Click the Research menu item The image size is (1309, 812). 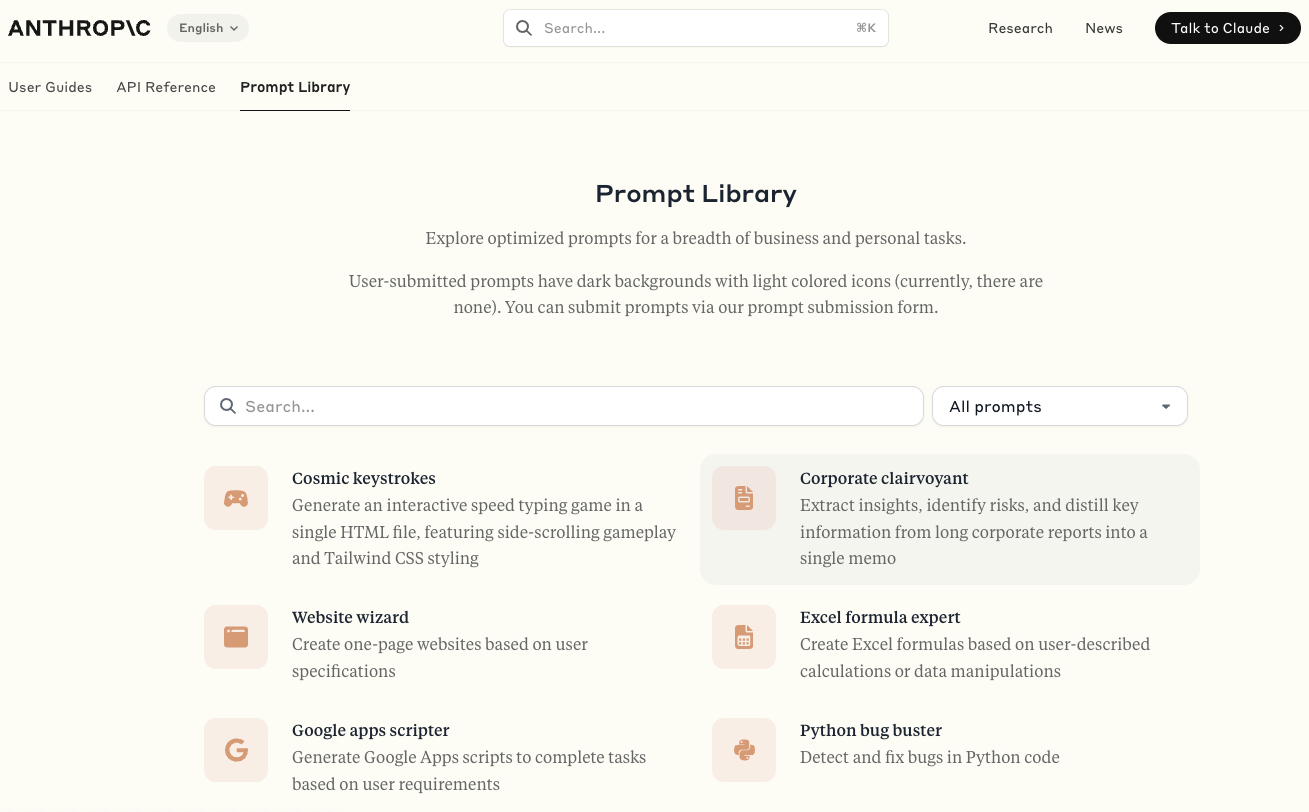pyautogui.click(x=1020, y=28)
